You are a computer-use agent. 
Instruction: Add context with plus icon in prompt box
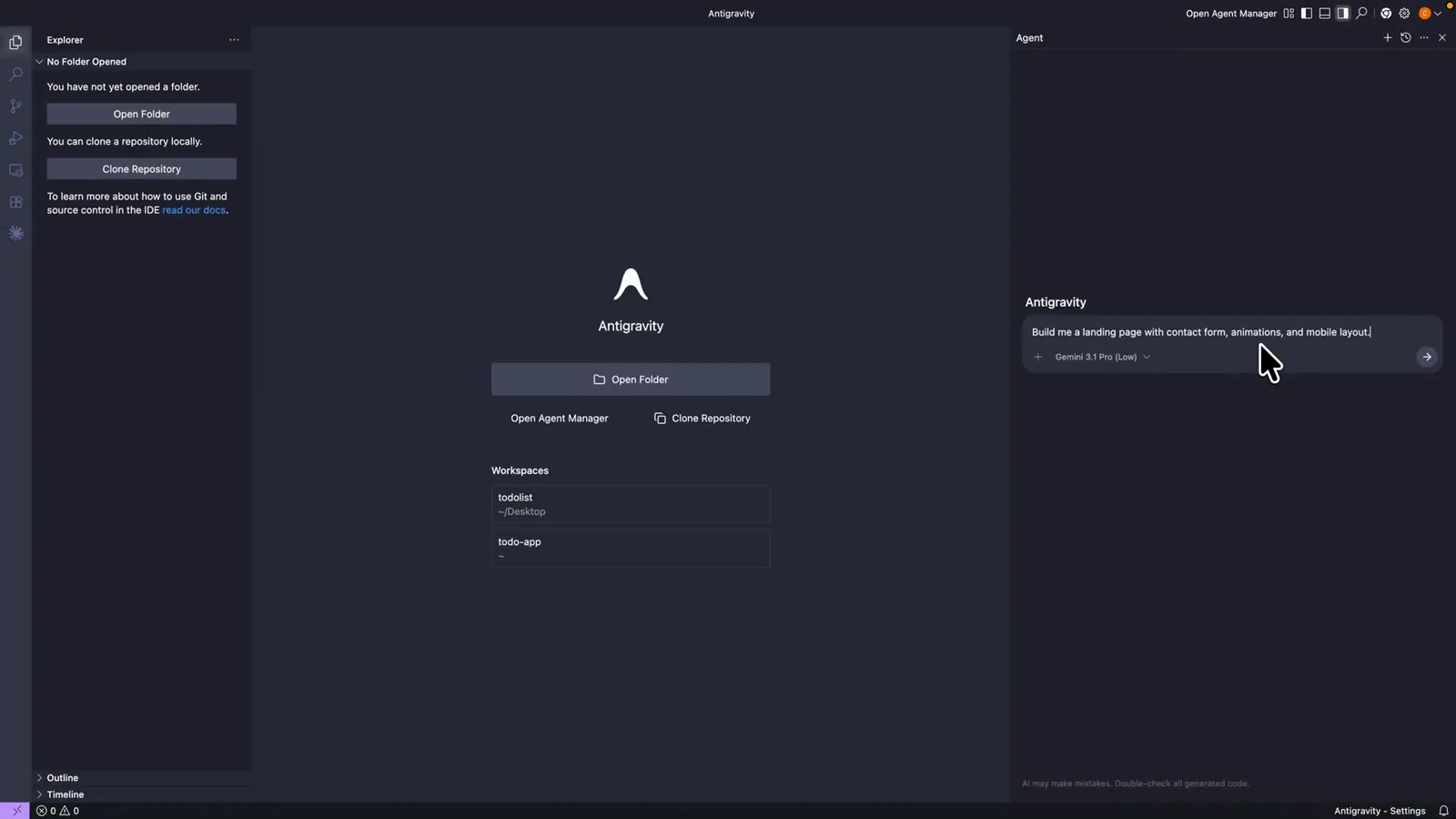click(x=1038, y=357)
